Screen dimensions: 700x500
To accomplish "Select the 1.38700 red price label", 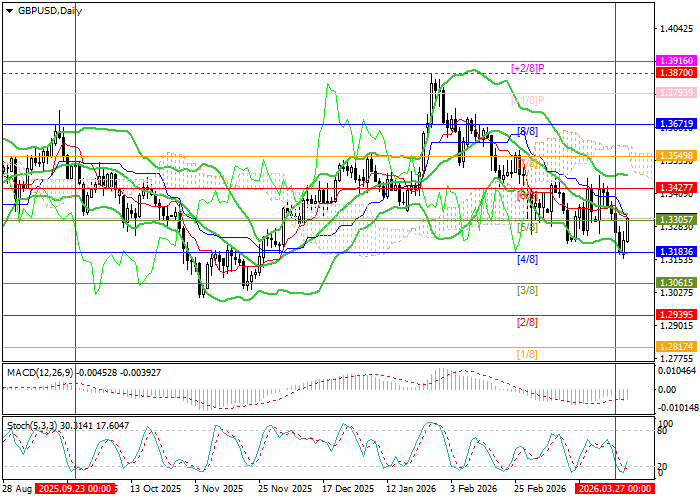I will (x=676, y=72).
